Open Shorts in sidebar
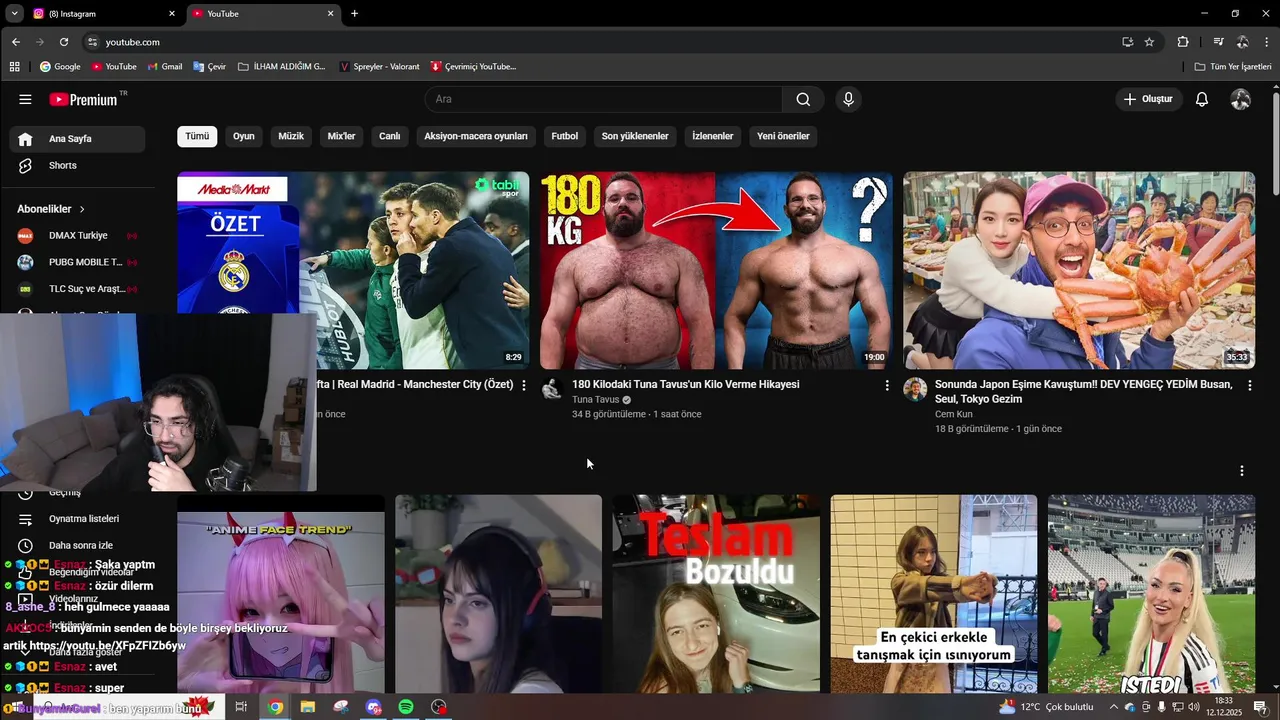 [77, 165]
